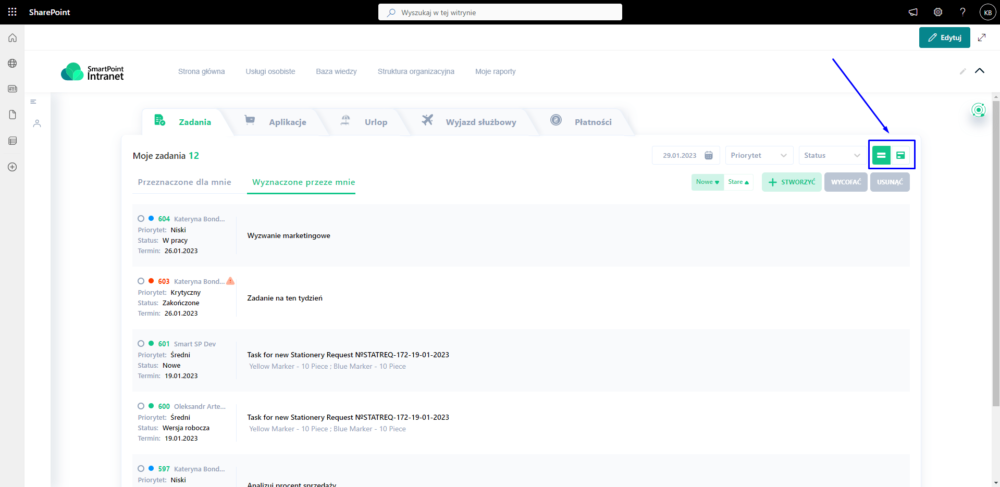Open the Przeznaczone dla mnie tab
The image size is (1000, 487).
[184, 182]
